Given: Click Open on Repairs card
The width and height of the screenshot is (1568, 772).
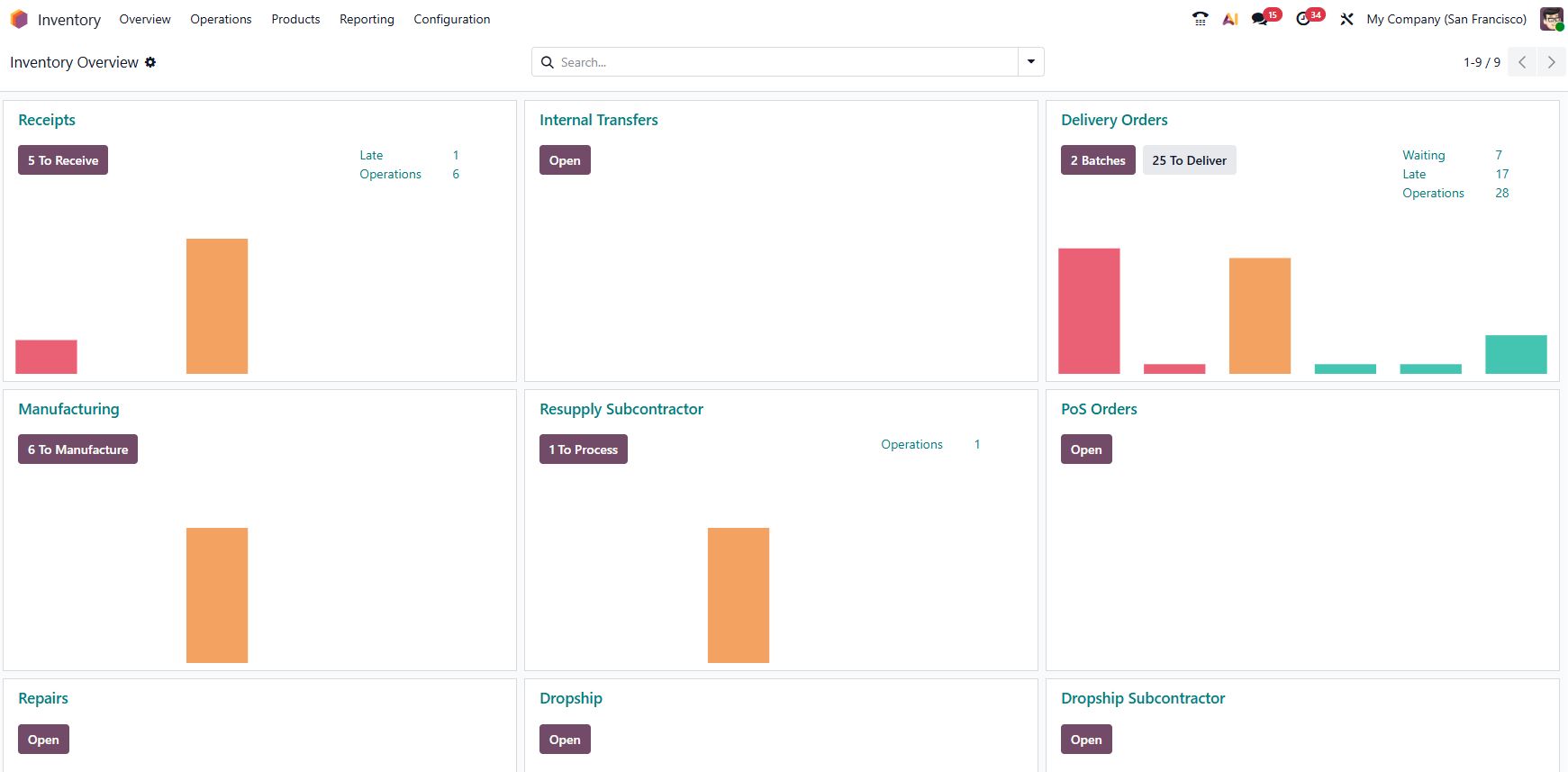Looking at the screenshot, I should click(x=43, y=740).
